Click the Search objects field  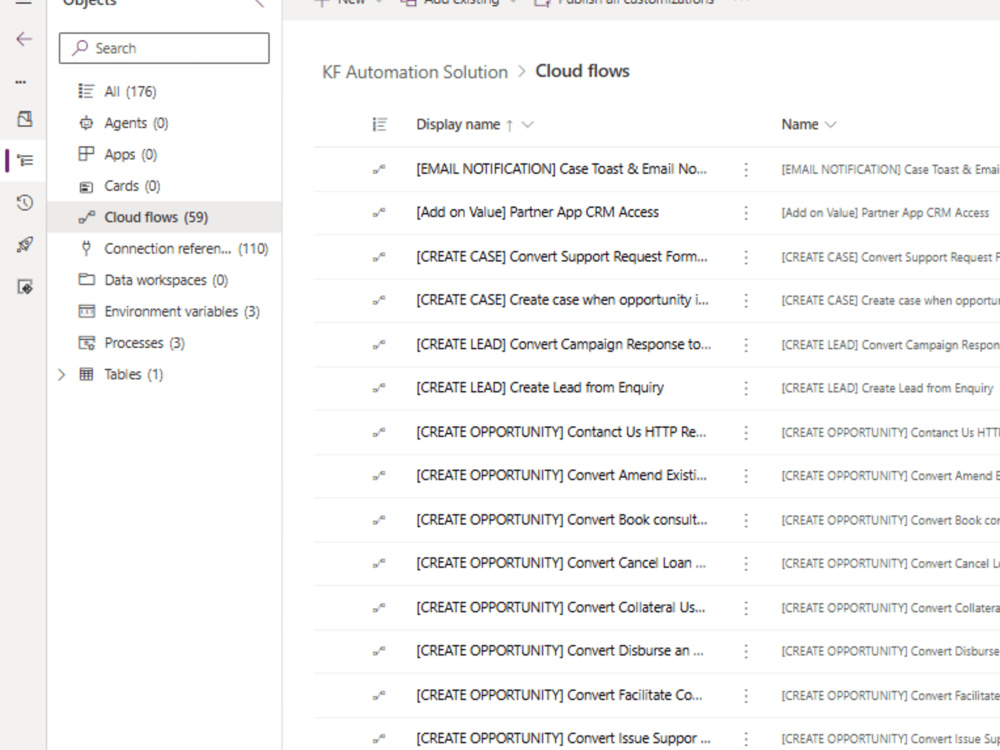point(165,48)
